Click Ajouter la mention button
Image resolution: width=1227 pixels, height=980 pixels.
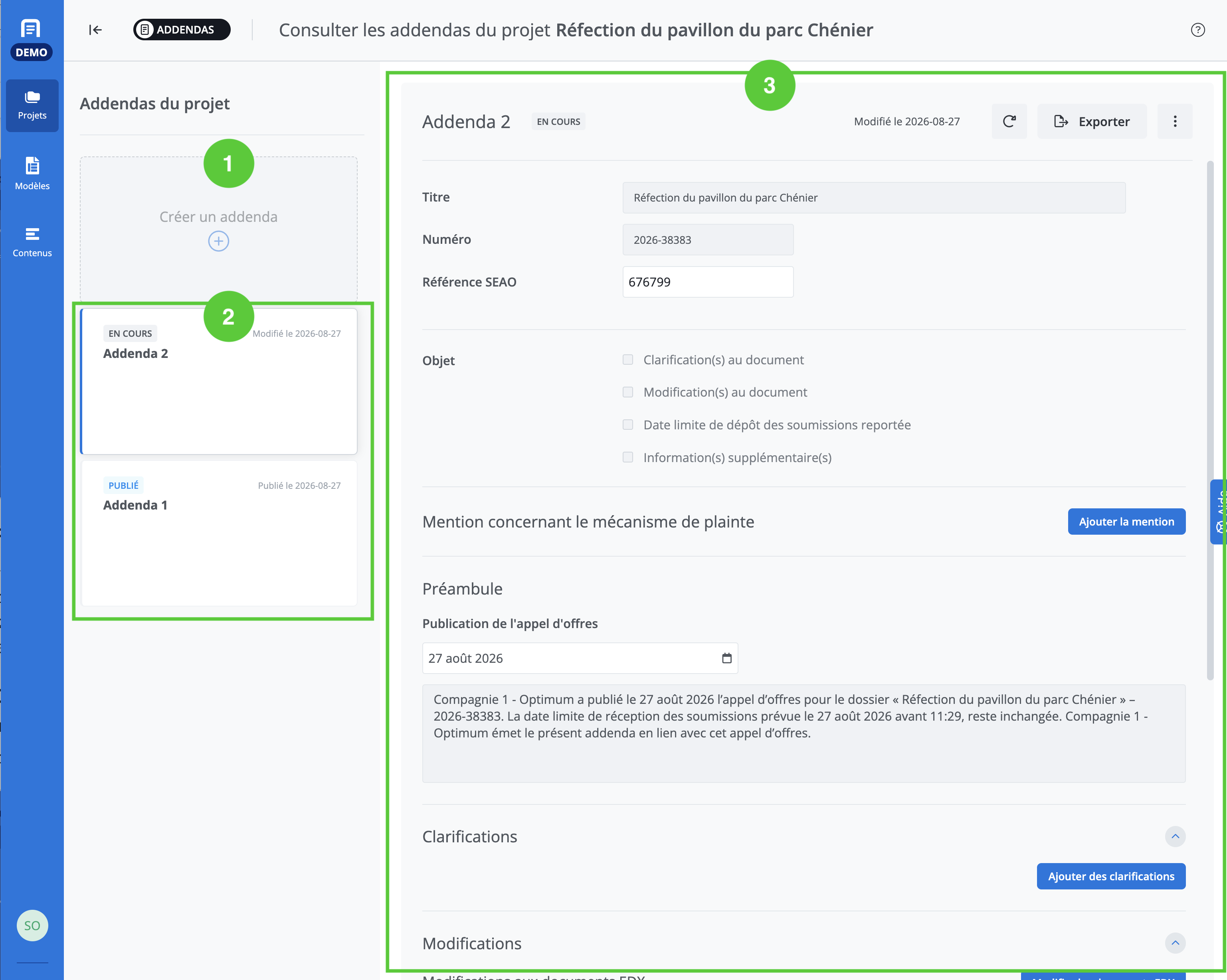coord(1126,522)
